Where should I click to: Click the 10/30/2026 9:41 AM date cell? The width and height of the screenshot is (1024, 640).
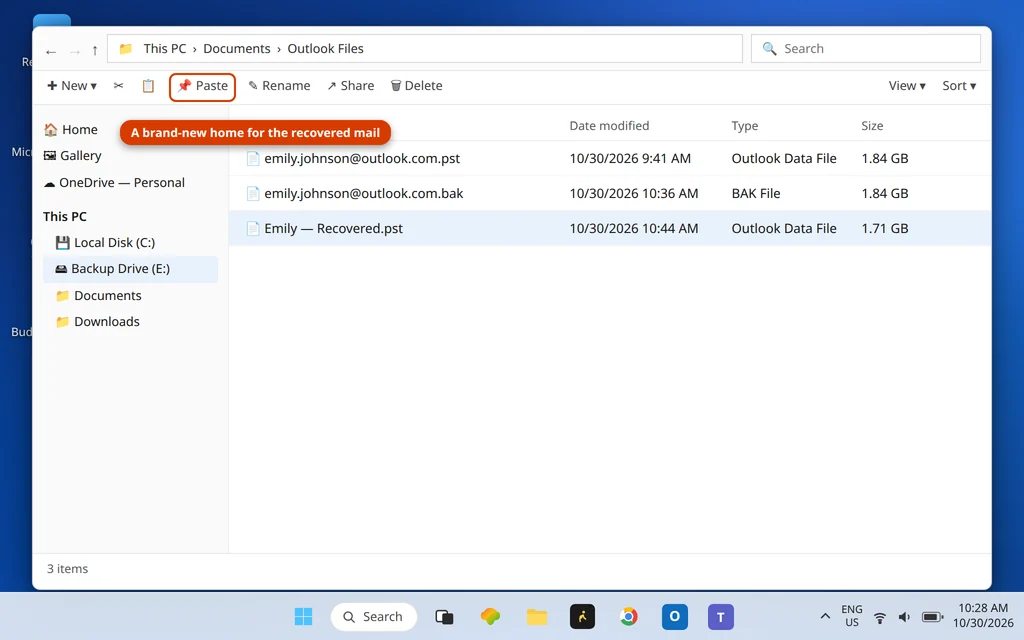[x=630, y=158]
